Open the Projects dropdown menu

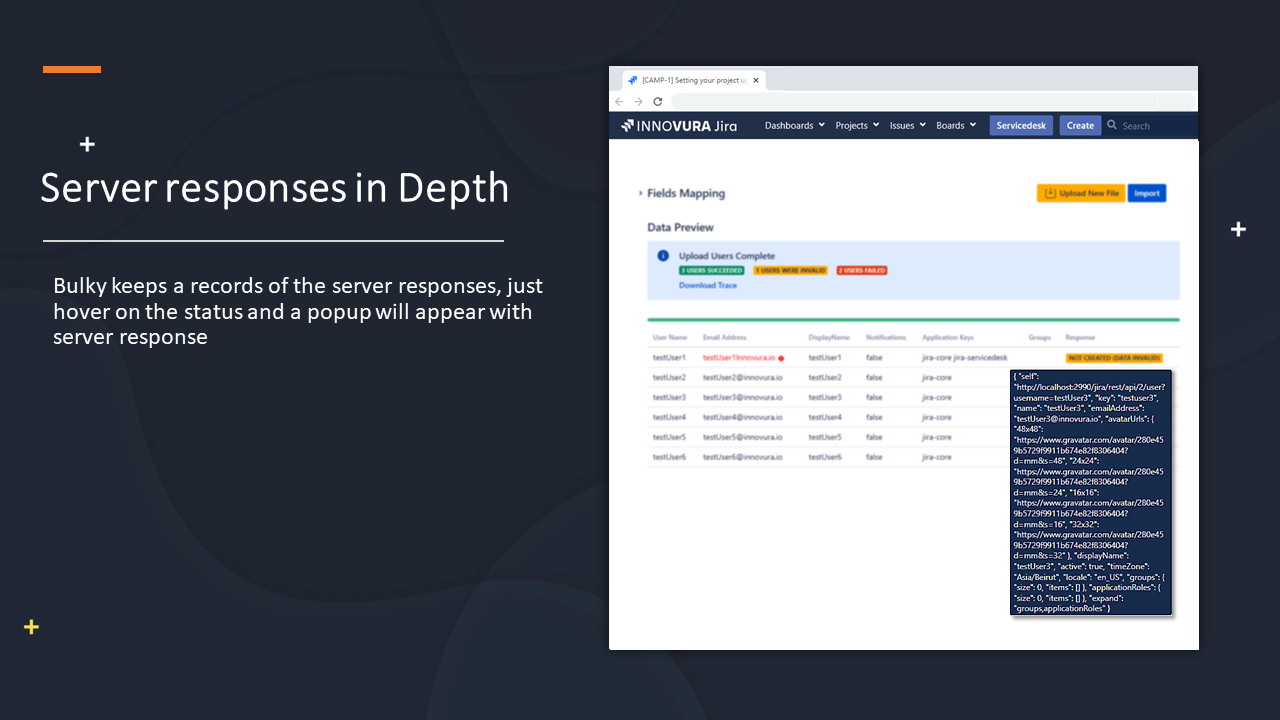click(857, 126)
